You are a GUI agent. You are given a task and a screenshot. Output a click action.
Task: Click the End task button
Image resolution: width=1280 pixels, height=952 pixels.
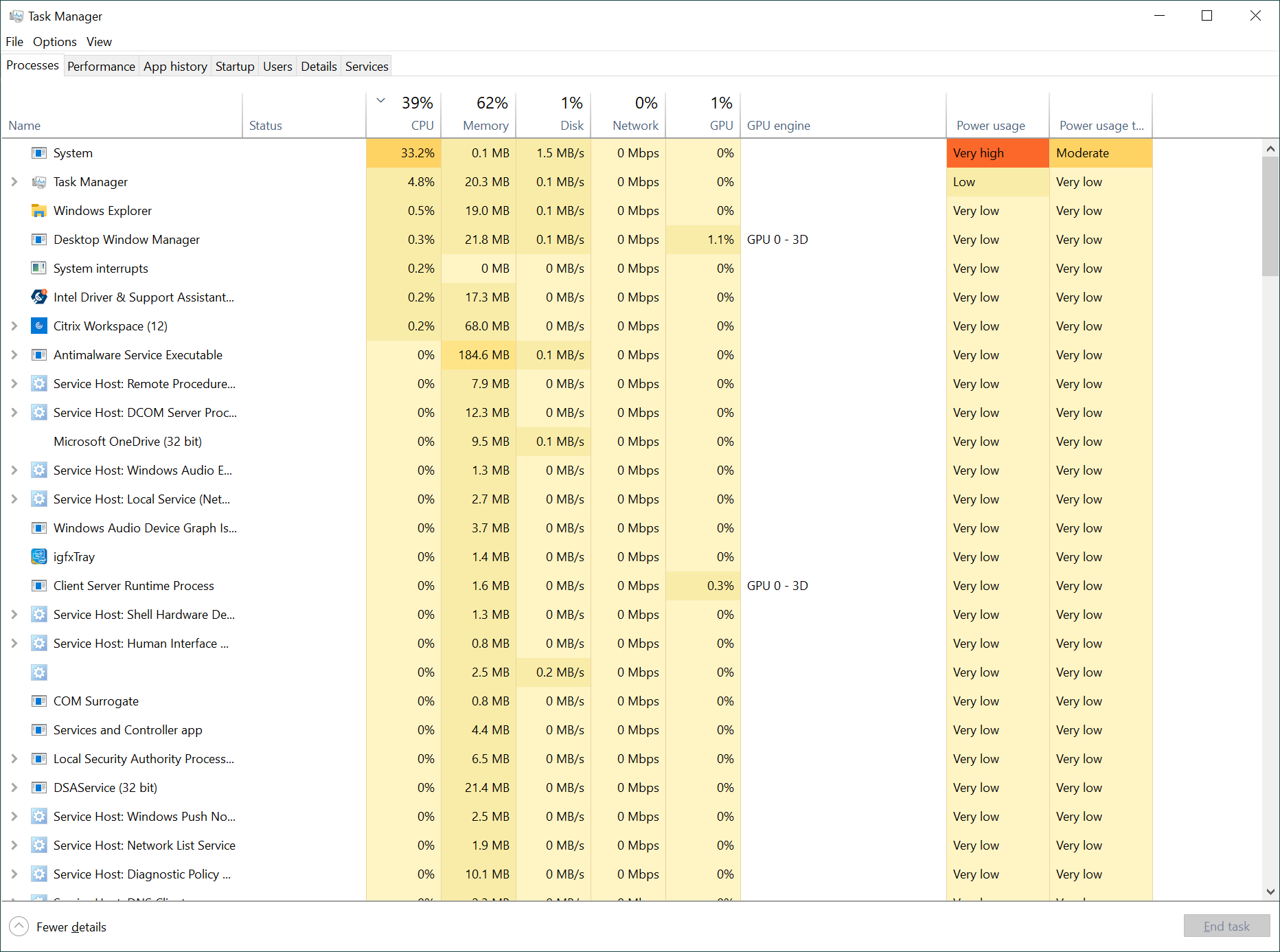1226,926
